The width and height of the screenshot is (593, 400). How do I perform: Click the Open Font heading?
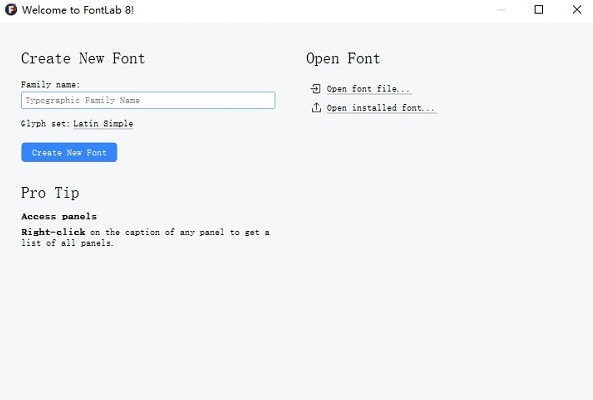(343, 59)
